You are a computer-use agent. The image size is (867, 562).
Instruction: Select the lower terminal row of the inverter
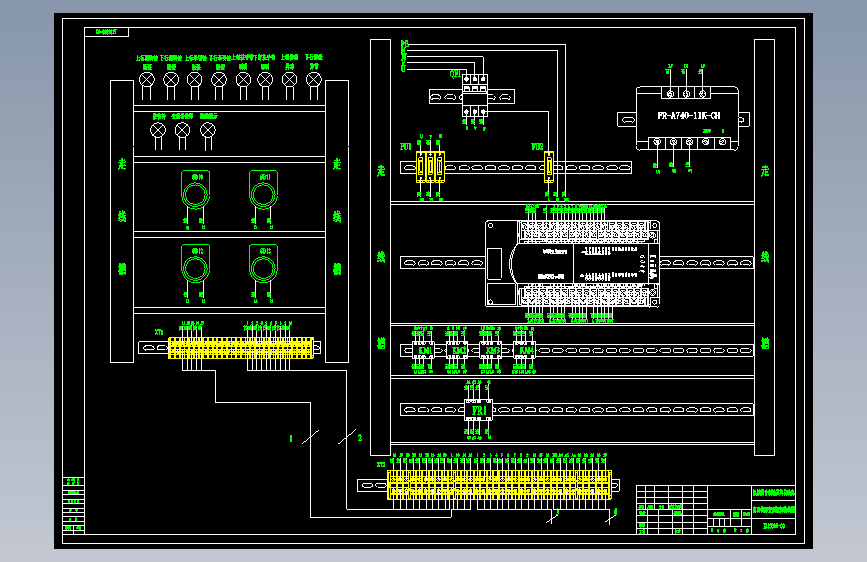(x=690, y=142)
